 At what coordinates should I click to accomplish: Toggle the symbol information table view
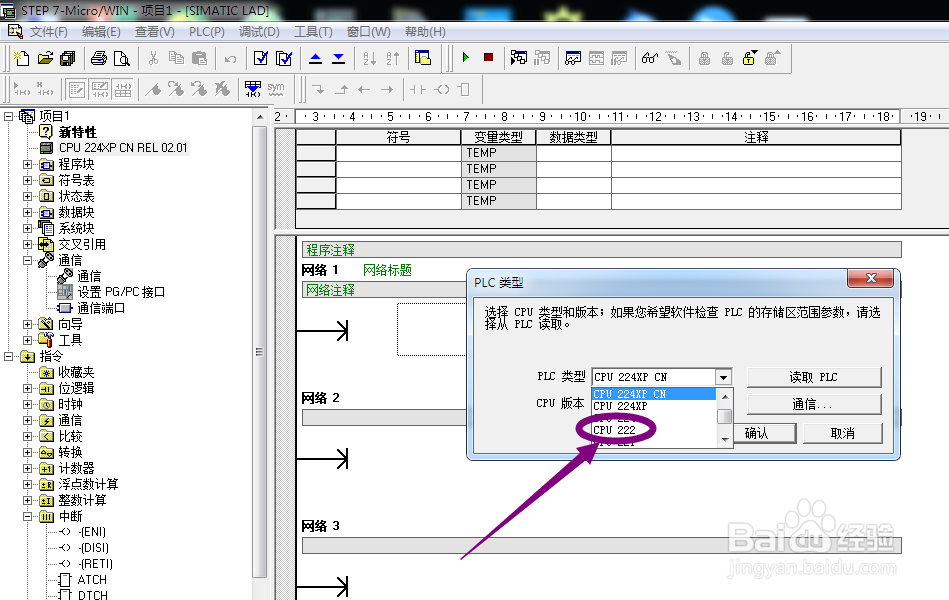point(123,90)
